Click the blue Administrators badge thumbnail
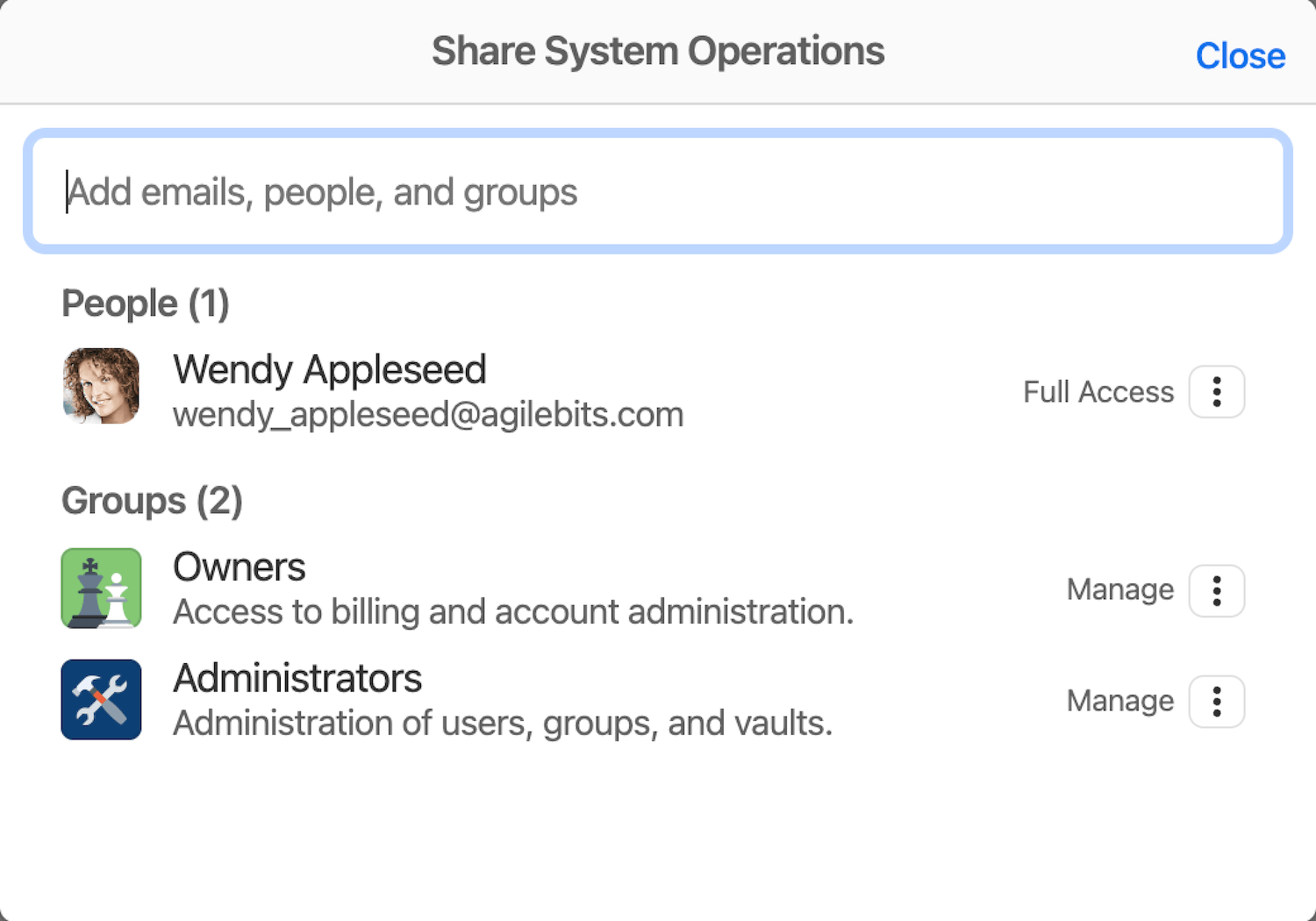The image size is (1316, 921). pyautogui.click(x=101, y=699)
